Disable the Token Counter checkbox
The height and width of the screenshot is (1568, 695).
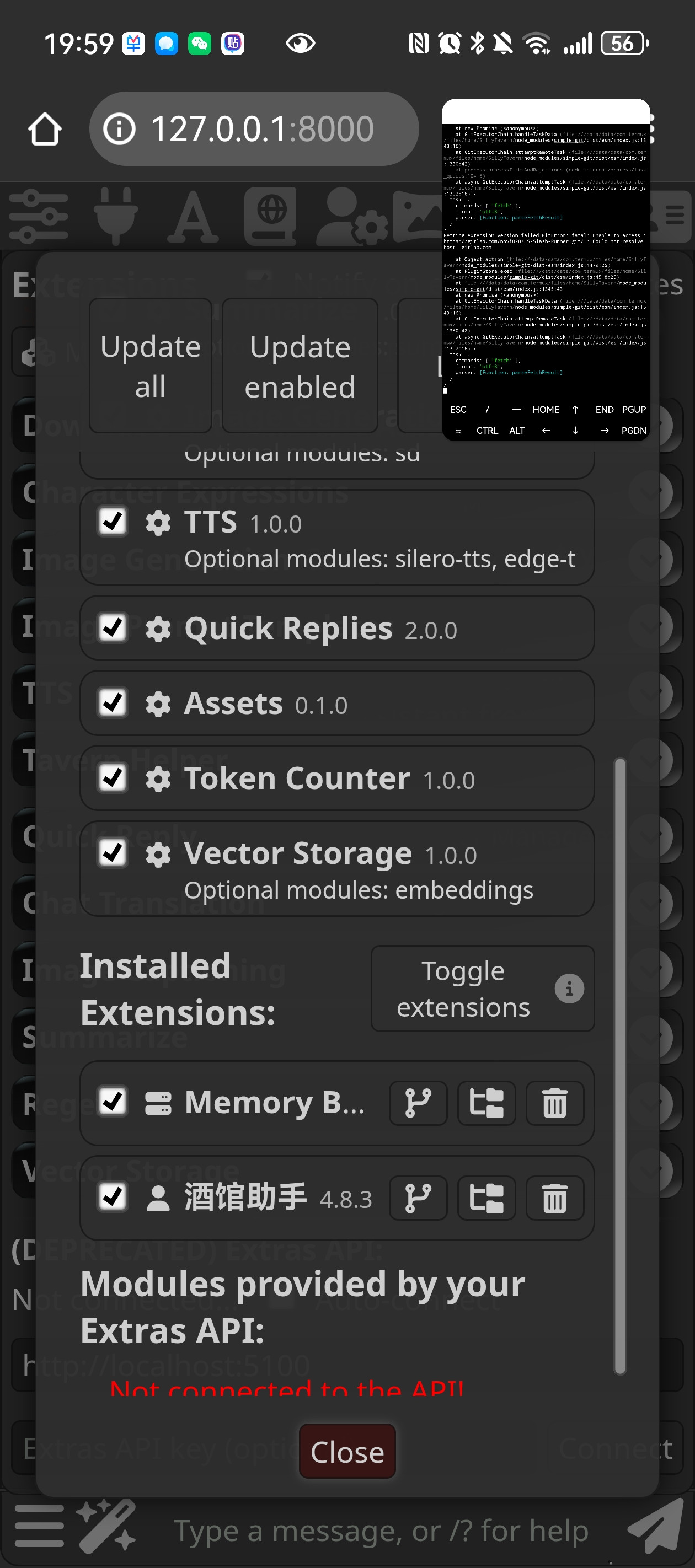113,777
